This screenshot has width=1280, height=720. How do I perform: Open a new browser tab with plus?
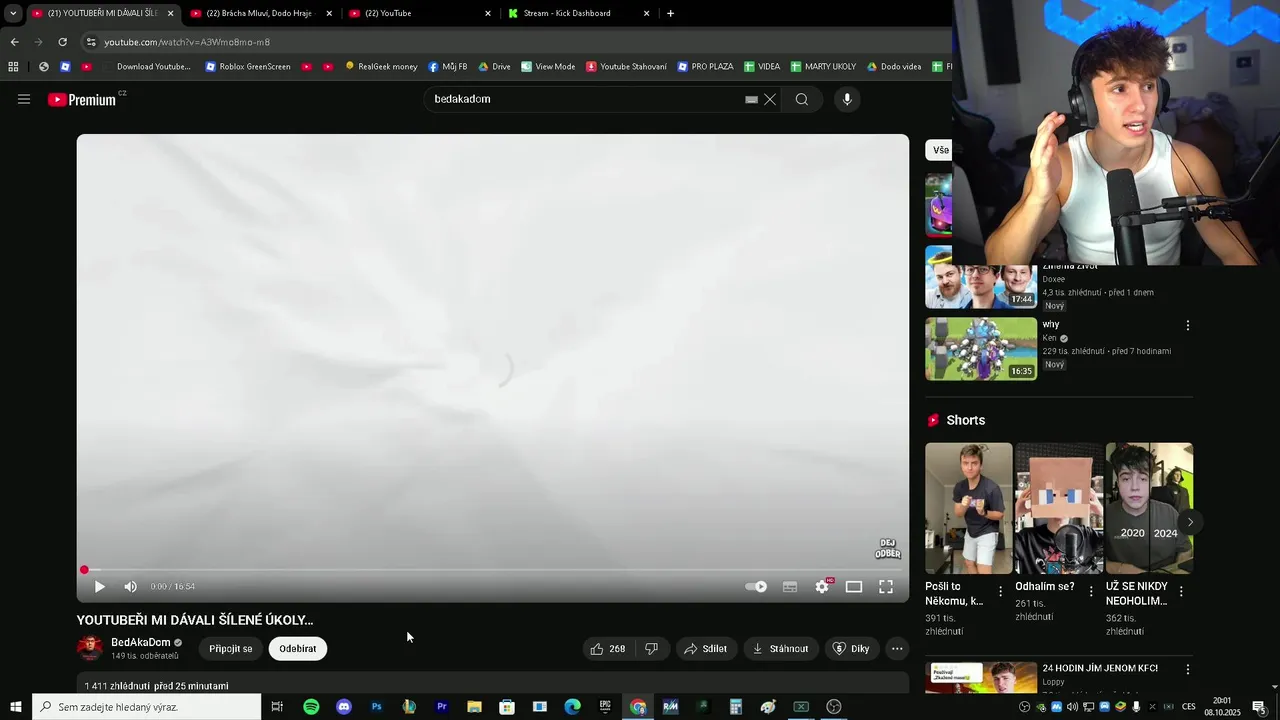click(x=670, y=13)
